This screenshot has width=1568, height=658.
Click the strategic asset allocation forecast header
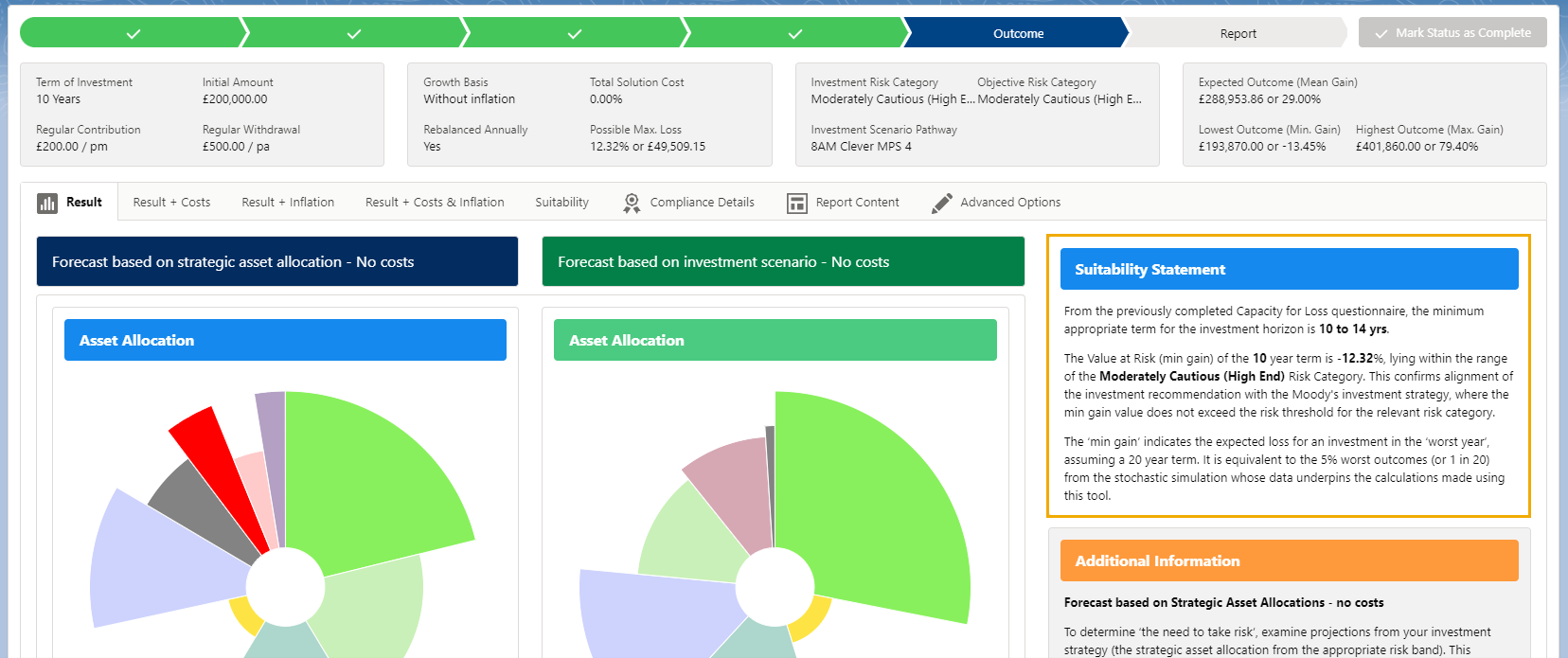(x=277, y=261)
